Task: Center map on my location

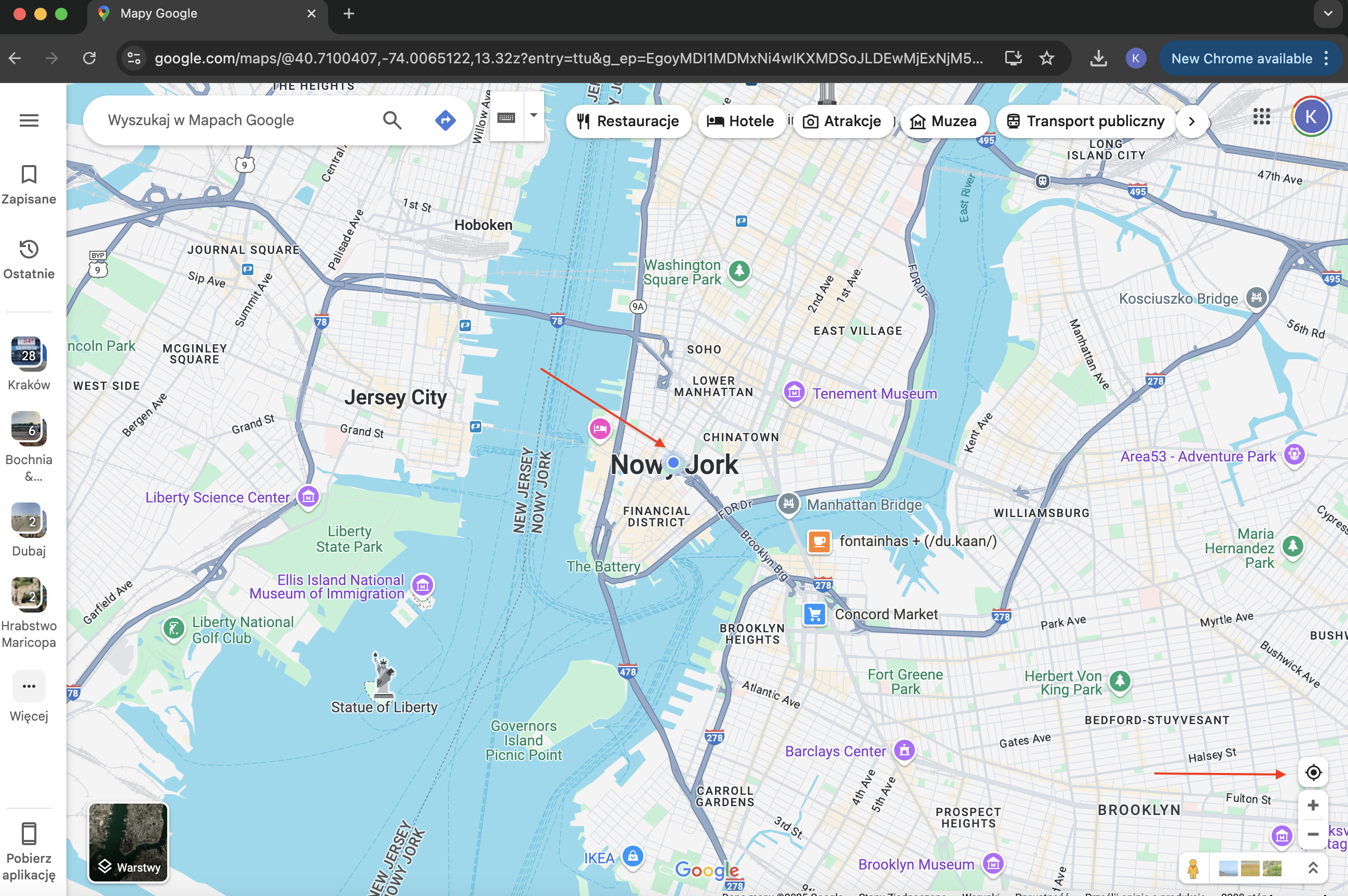Action: pos(1313,772)
